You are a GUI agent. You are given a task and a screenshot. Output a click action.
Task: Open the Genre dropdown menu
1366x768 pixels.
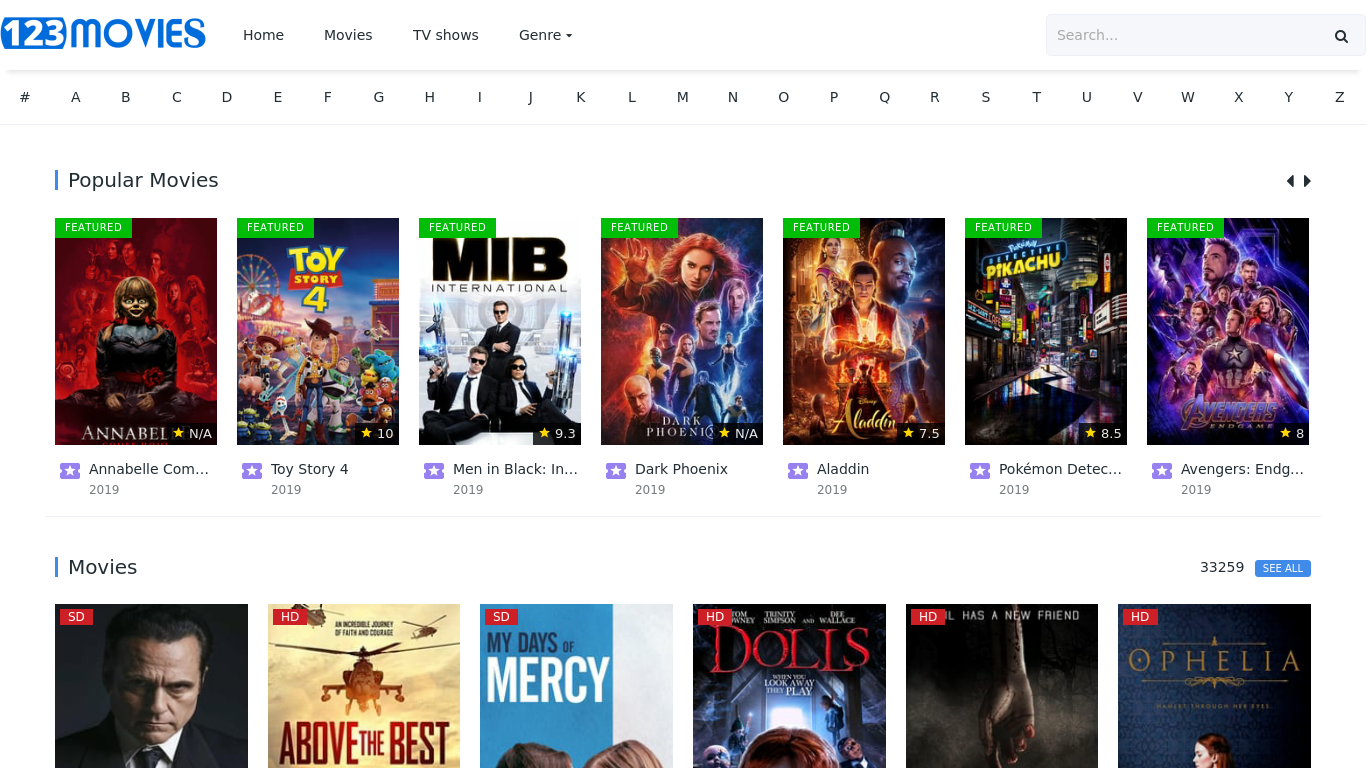point(545,35)
